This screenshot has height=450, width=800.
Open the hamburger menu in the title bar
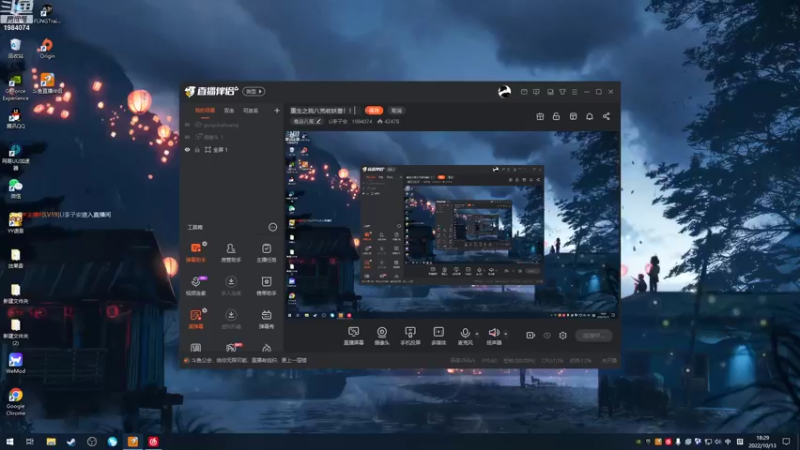[x=574, y=92]
